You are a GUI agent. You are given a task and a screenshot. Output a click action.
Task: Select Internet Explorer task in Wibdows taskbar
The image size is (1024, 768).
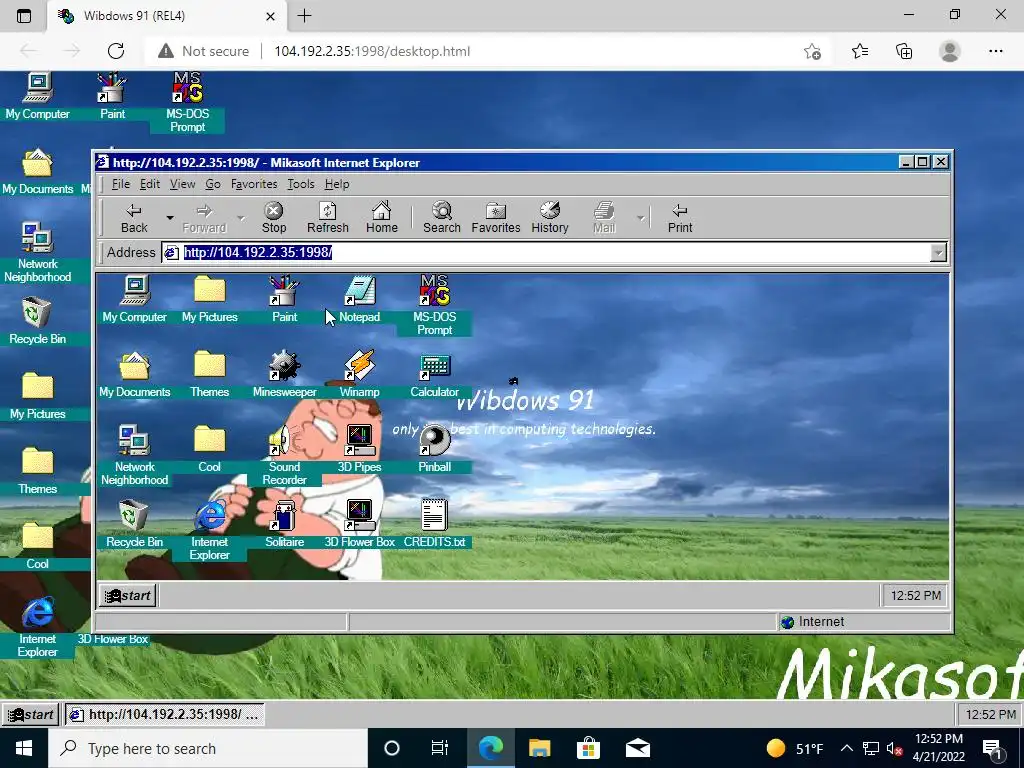(165, 714)
